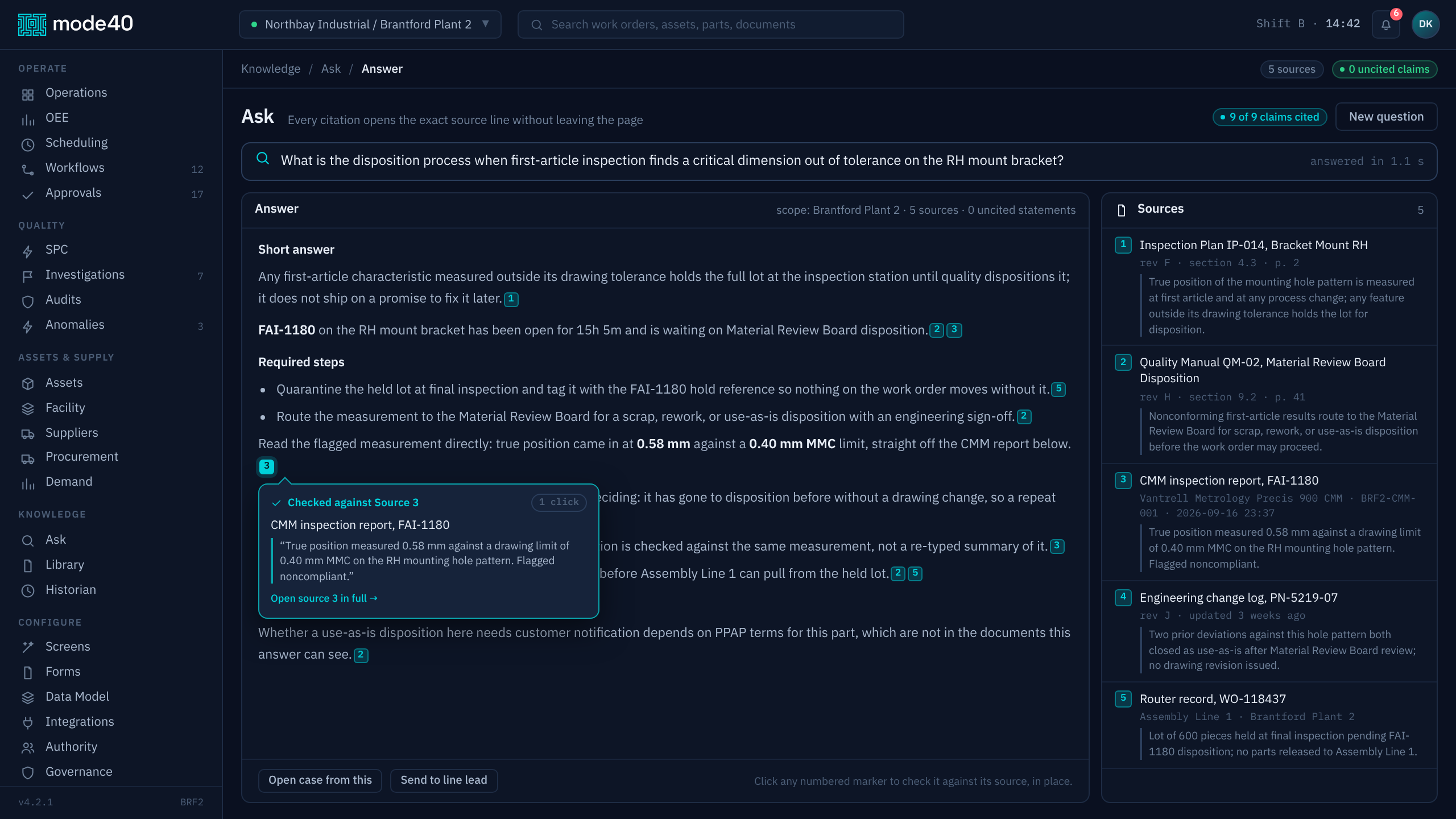This screenshot has width=1456, height=819.
Task: Open source 1 Inspection Plan IP-014
Action: 1269,287
